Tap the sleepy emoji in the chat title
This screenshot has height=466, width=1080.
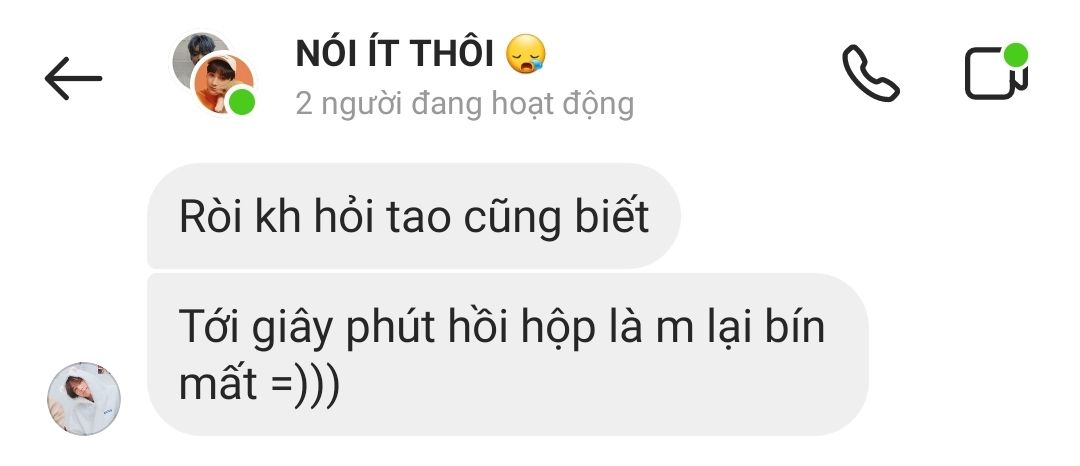pos(526,54)
